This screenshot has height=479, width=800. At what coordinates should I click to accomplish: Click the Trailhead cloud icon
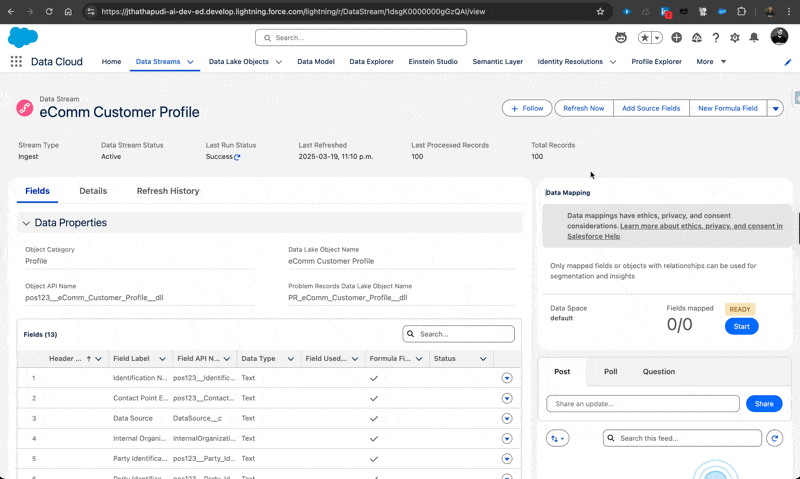(x=696, y=37)
